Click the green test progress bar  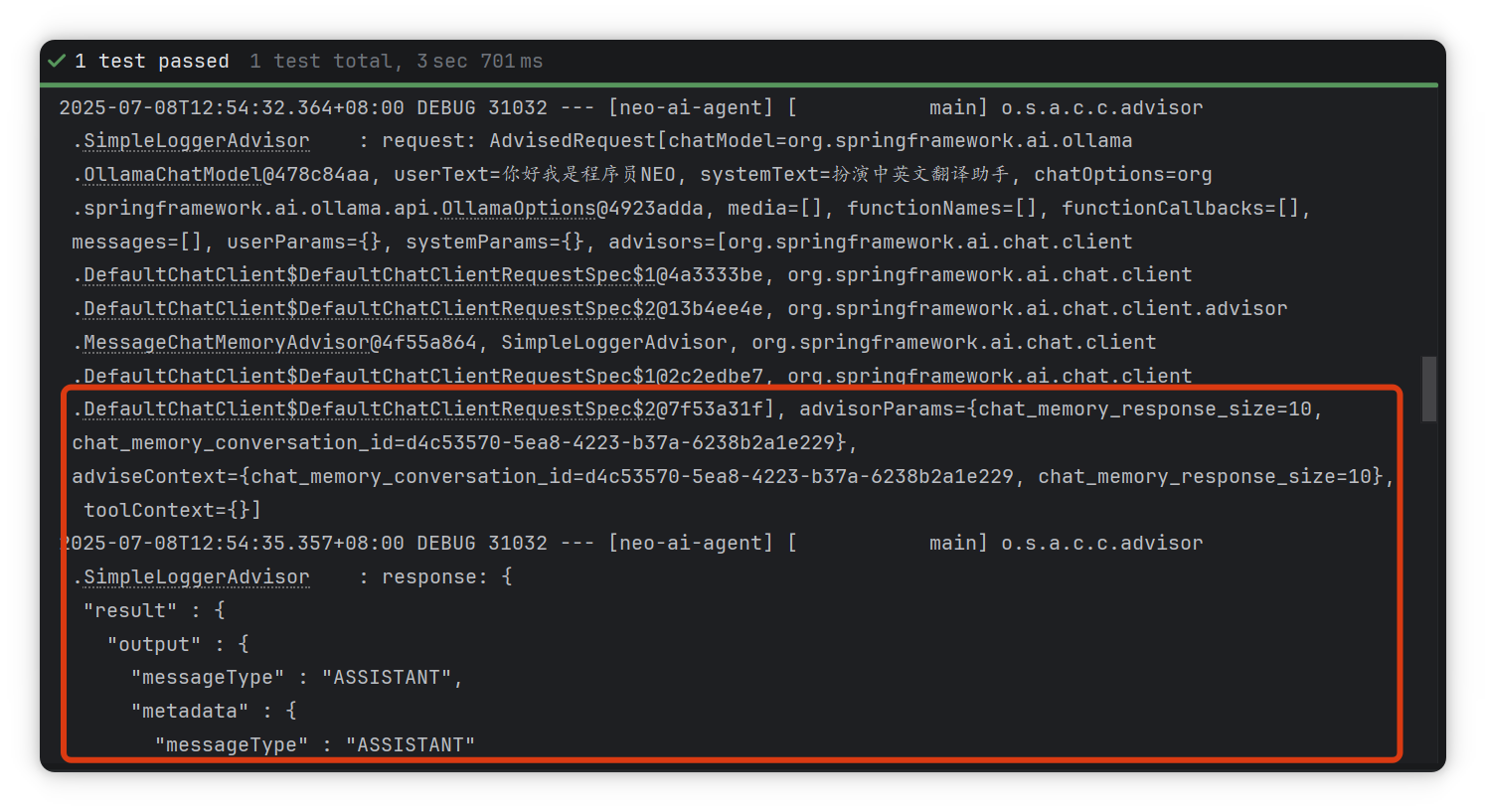pos(740,85)
